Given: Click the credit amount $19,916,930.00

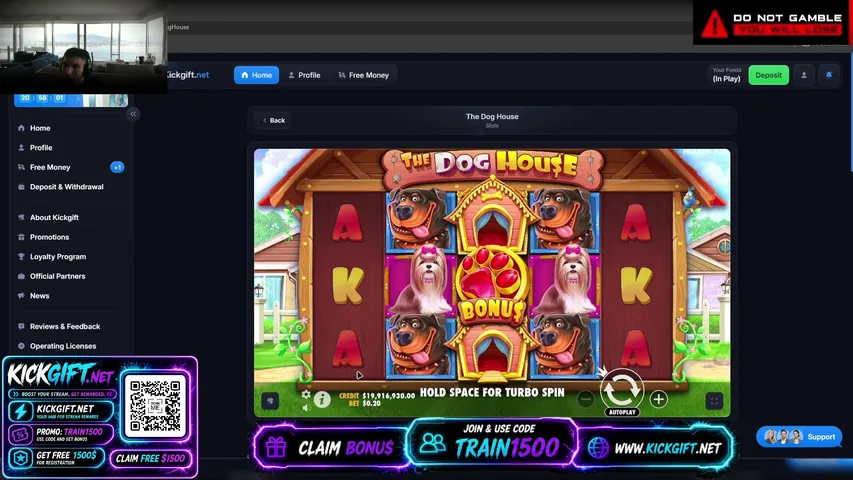Looking at the screenshot, I should (388, 396).
